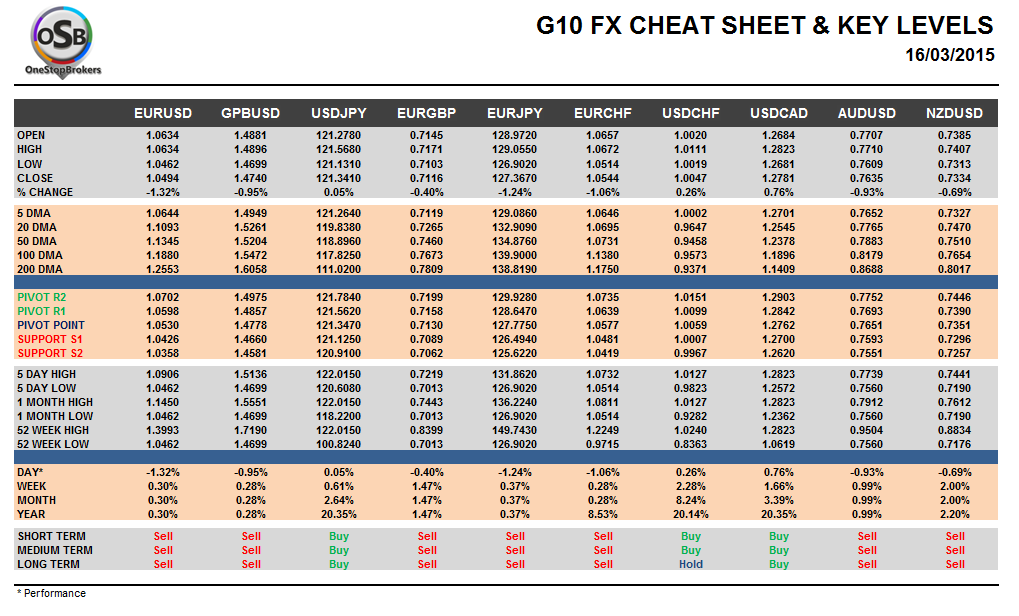Click the MEDIUM TERM row label
1019x616 pixels.
click(x=55, y=550)
